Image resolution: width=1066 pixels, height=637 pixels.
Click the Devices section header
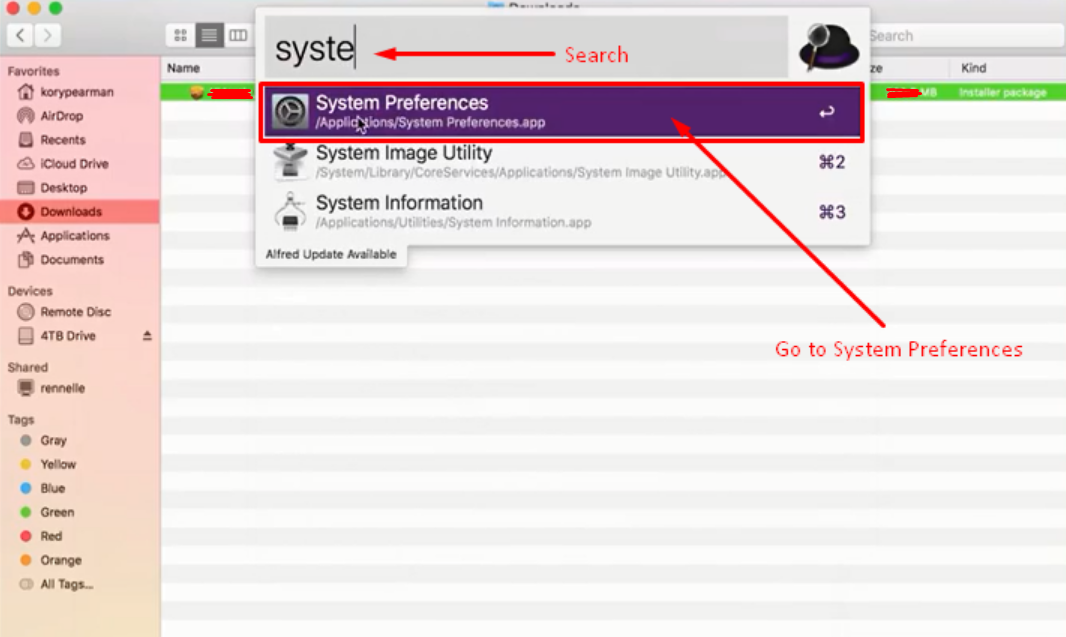click(30, 291)
